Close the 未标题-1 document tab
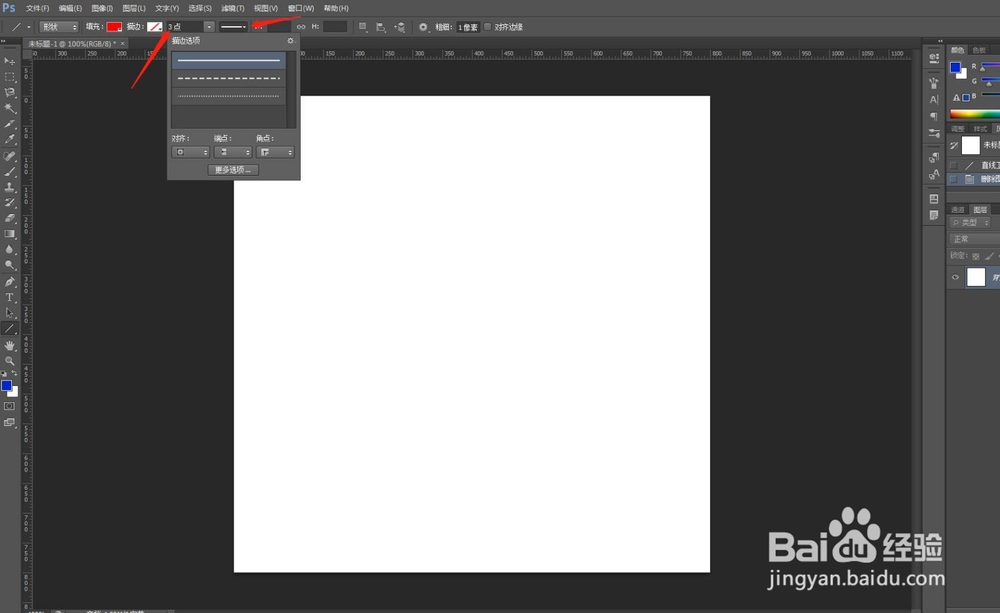 [122, 43]
